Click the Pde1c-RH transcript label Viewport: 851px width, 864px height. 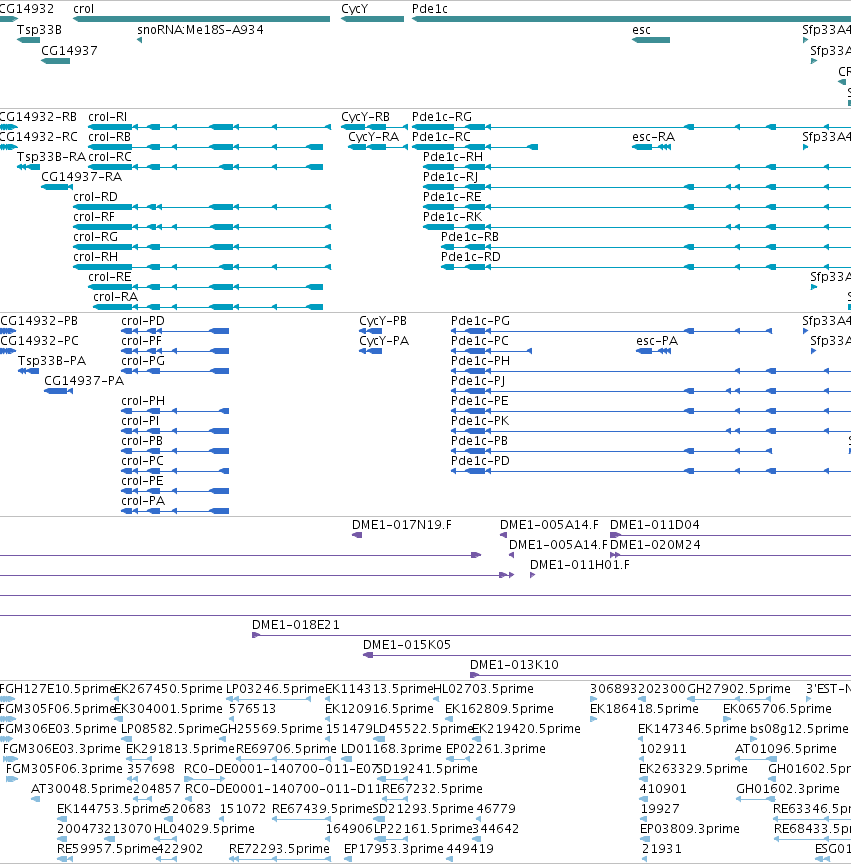[453, 157]
